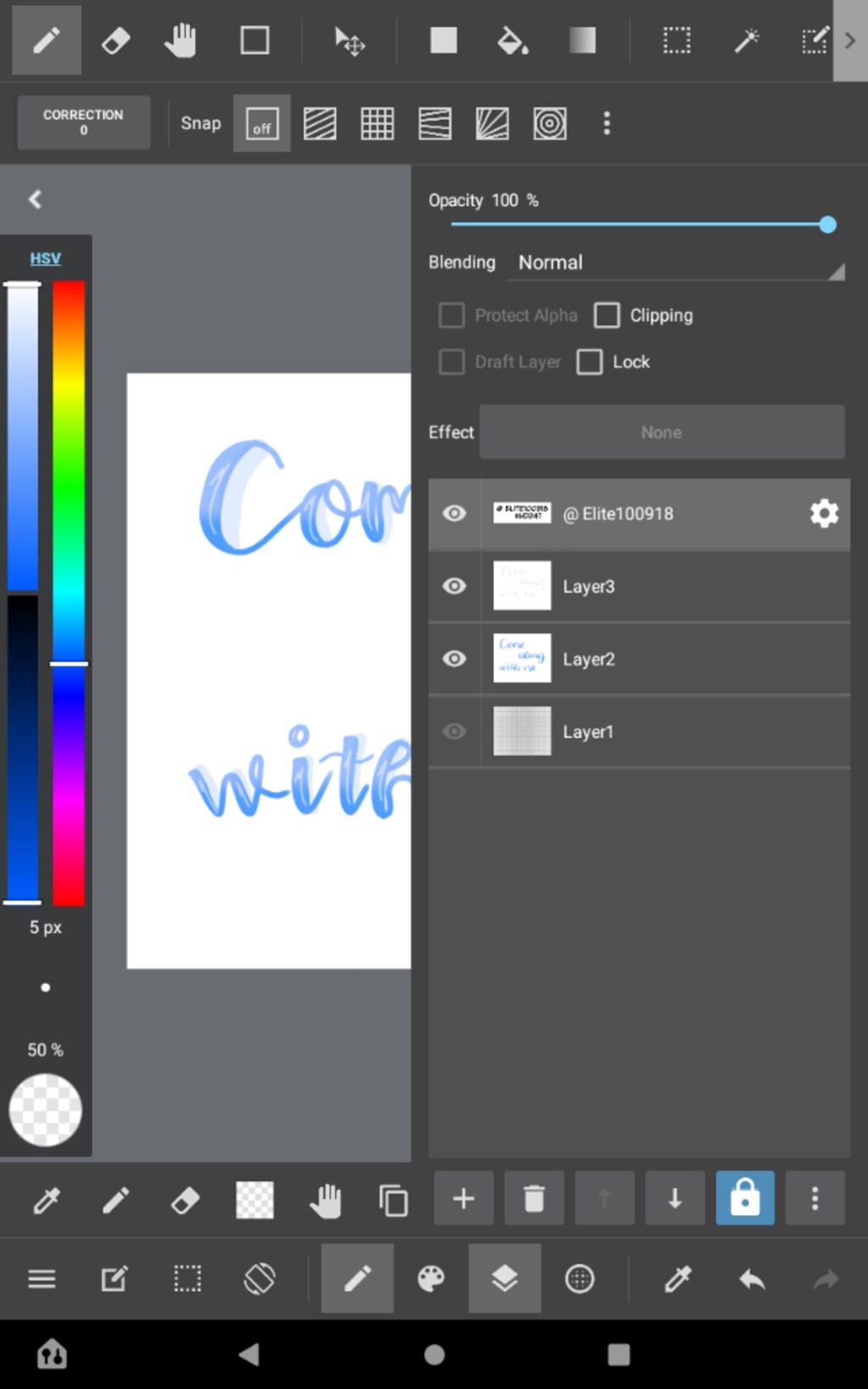Enable vanishing point snap guide
The height and width of the screenshot is (1389, 868).
pyautogui.click(x=492, y=124)
